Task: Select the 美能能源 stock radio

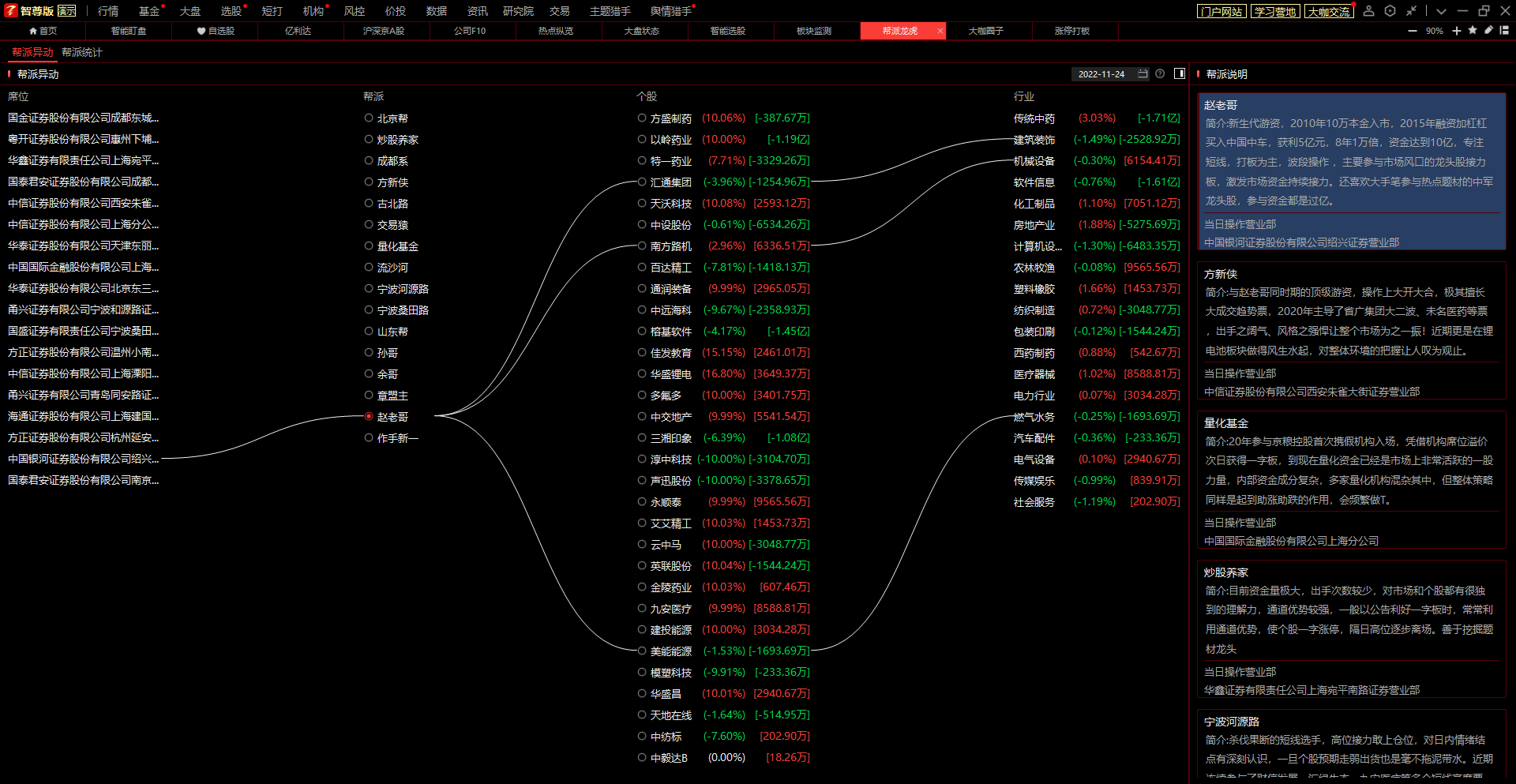Action: tap(642, 651)
